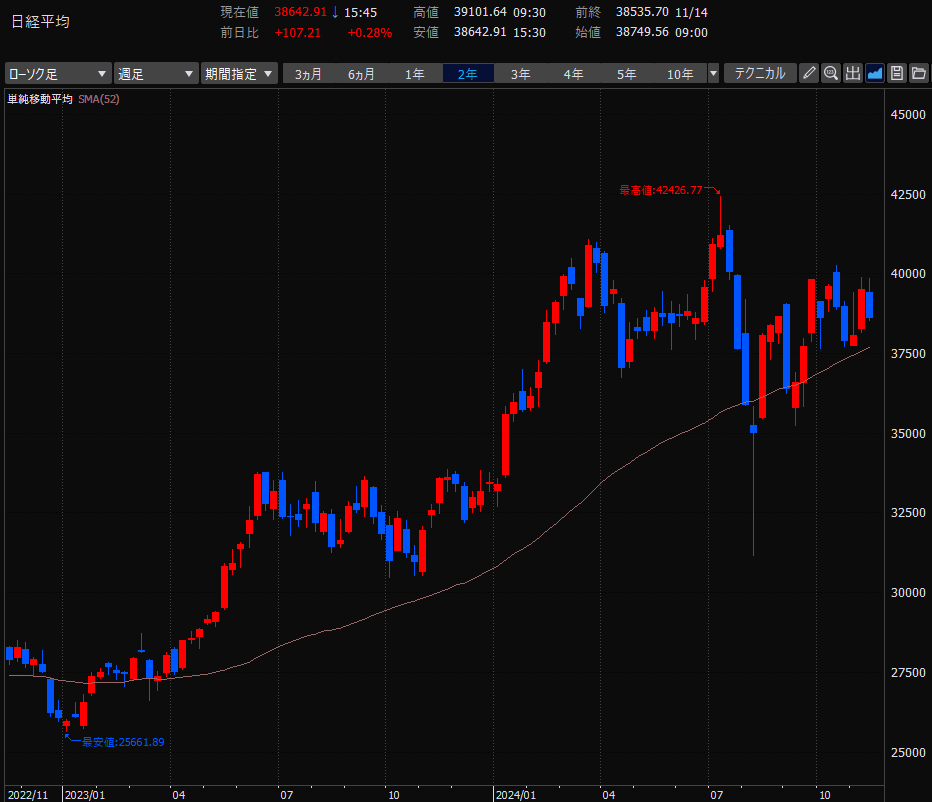Click the 日経平均 title

(40, 22)
